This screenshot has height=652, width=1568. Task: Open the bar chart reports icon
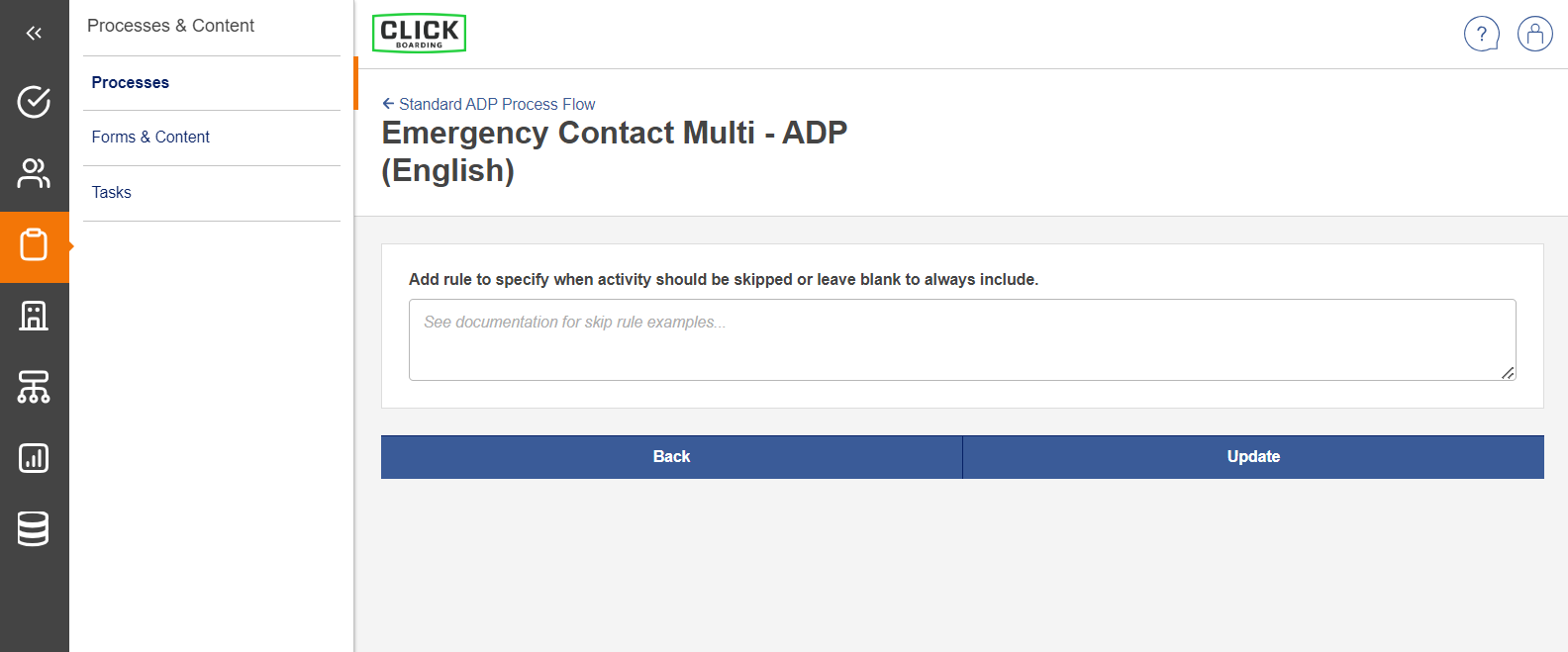pos(34,458)
